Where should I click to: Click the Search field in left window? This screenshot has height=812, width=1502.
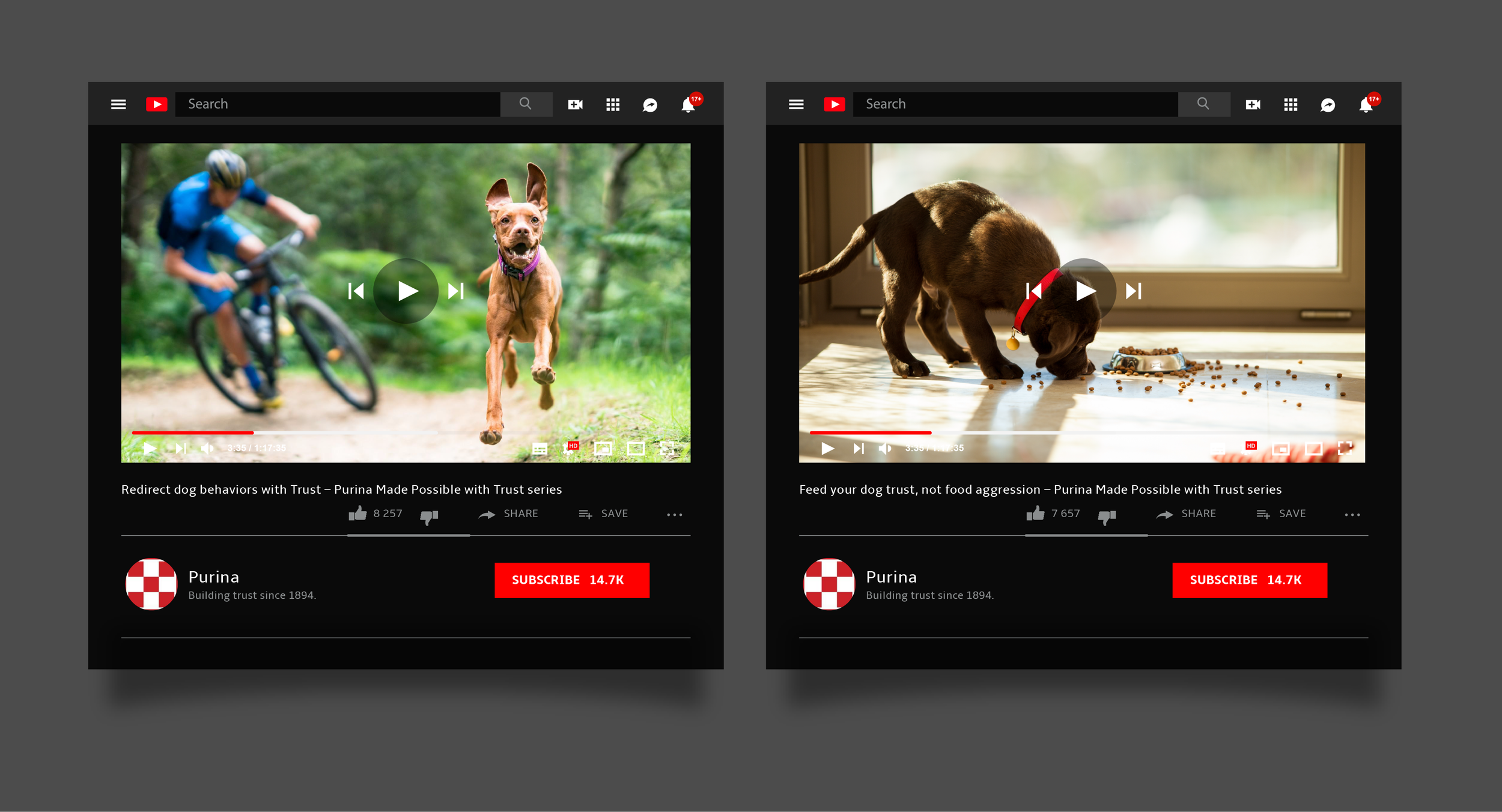pyautogui.click(x=337, y=104)
